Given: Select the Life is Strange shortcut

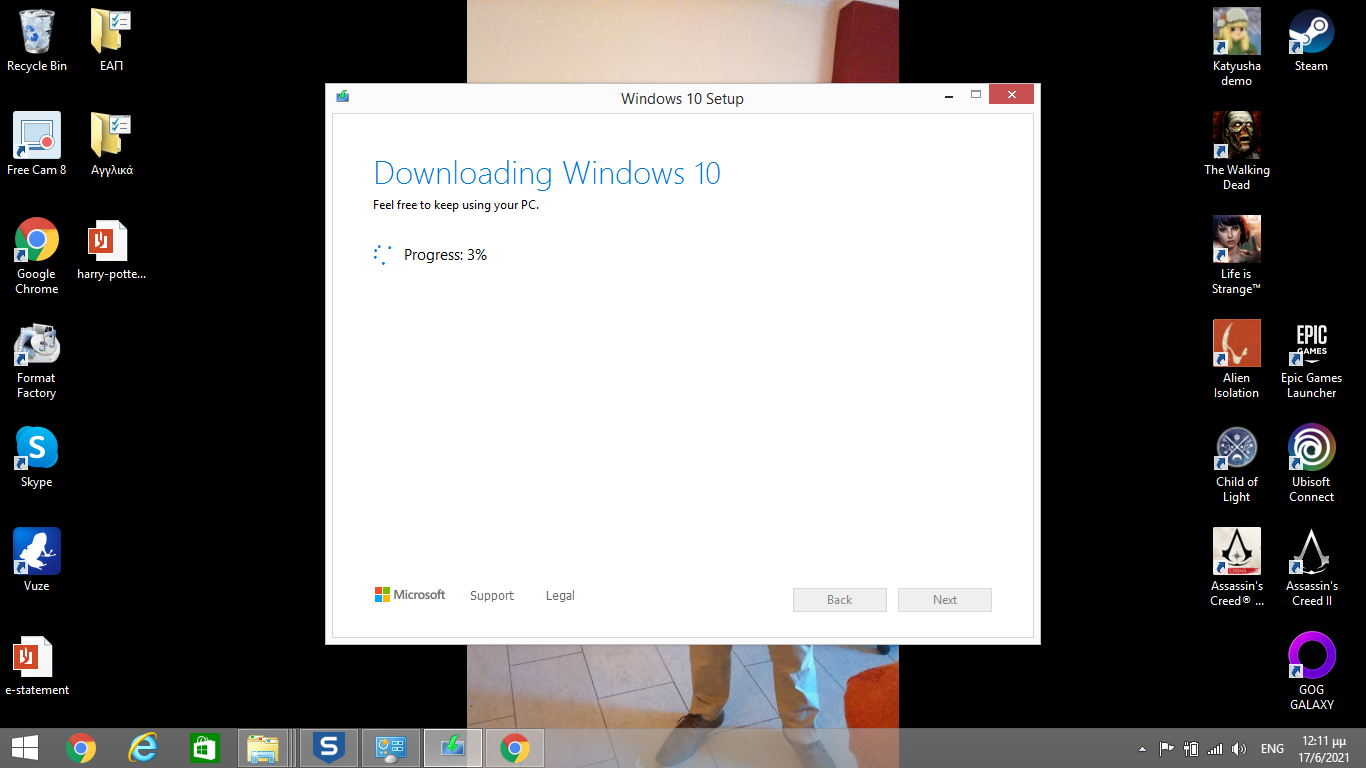Looking at the screenshot, I should [x=1237, y=256].
